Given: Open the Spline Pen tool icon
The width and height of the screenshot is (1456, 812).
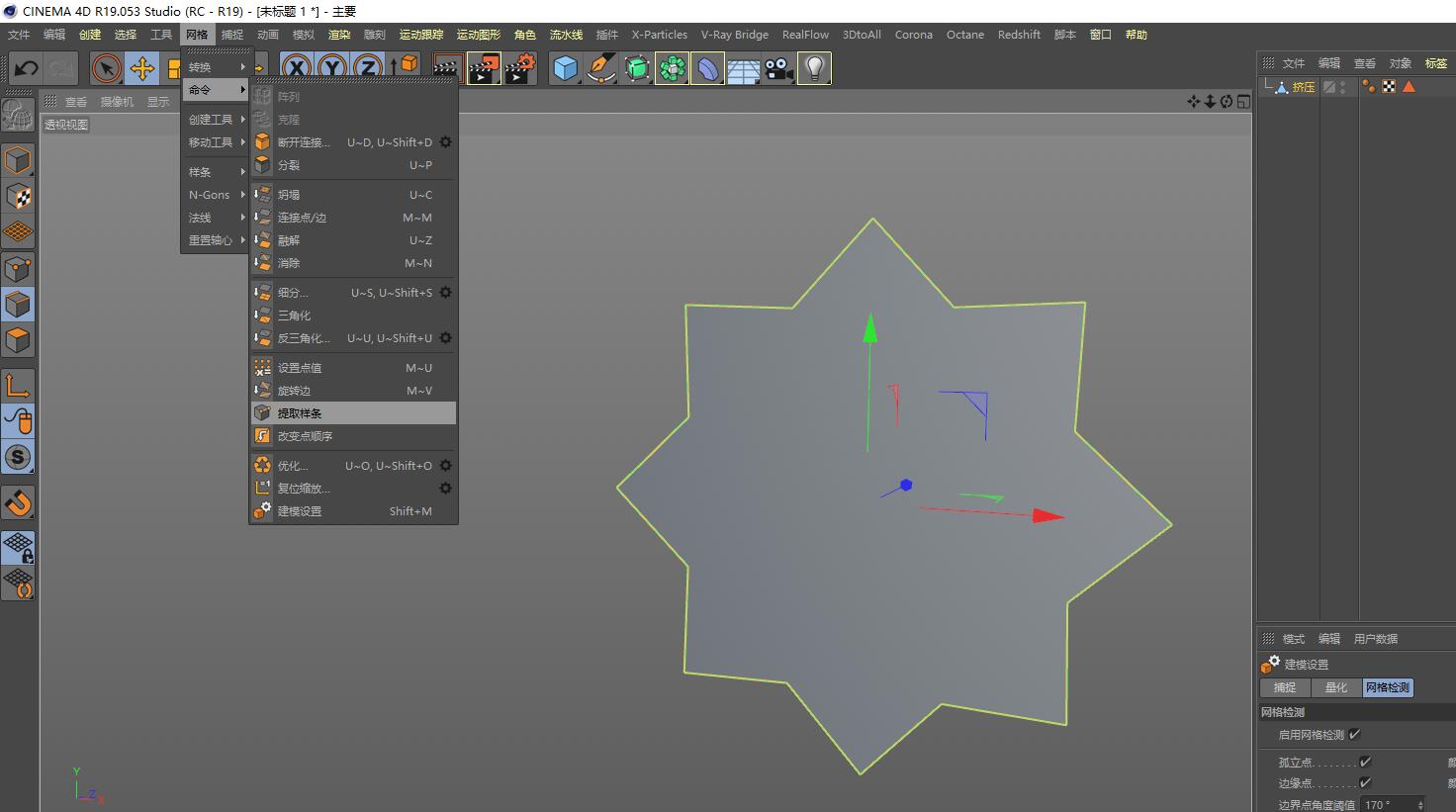Looking at the screenshot, I should (x=600, y=68).
